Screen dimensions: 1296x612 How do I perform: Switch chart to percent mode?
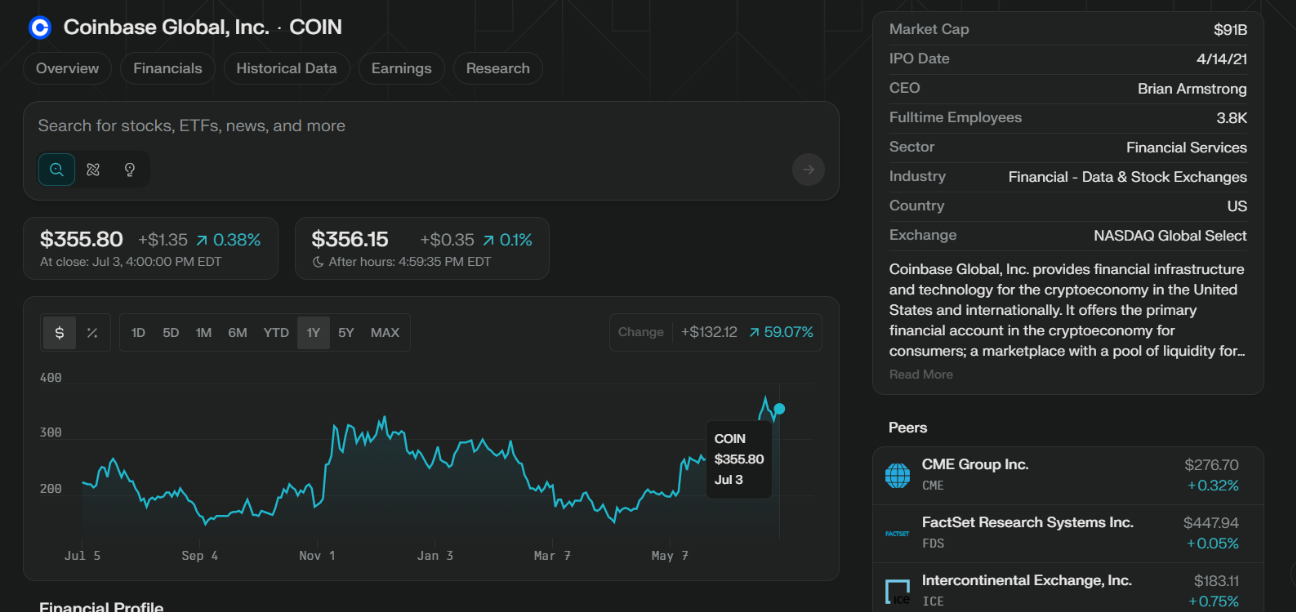click(x=92, y=333)
